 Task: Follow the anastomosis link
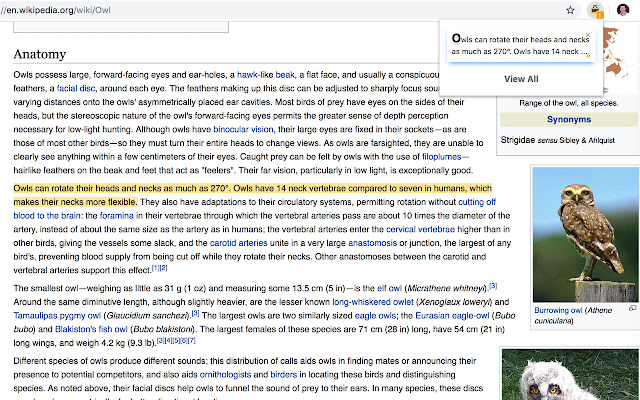click(x=372, y=243)
